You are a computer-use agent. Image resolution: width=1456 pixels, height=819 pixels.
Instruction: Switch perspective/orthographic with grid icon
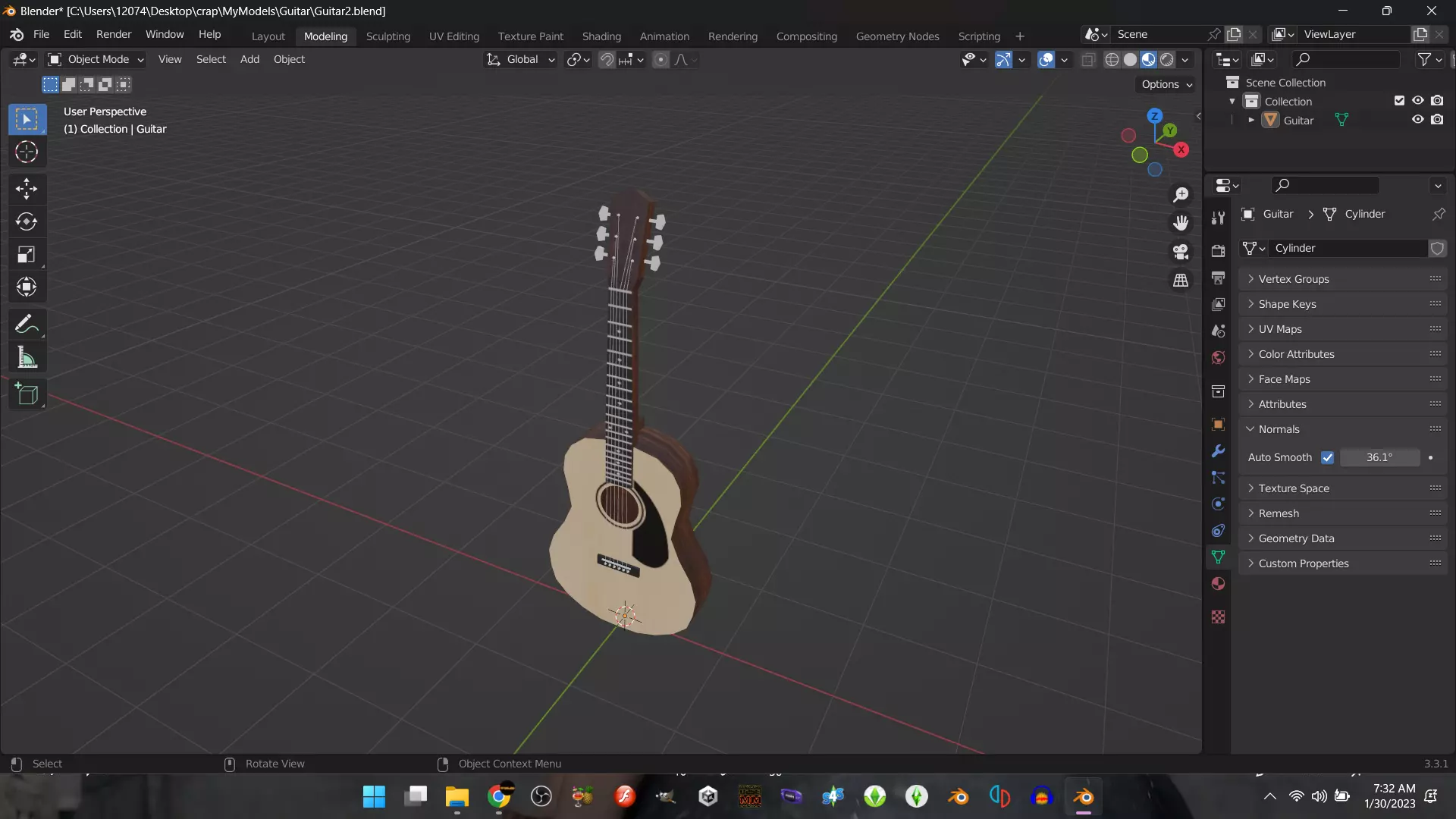coord(1181,281)
